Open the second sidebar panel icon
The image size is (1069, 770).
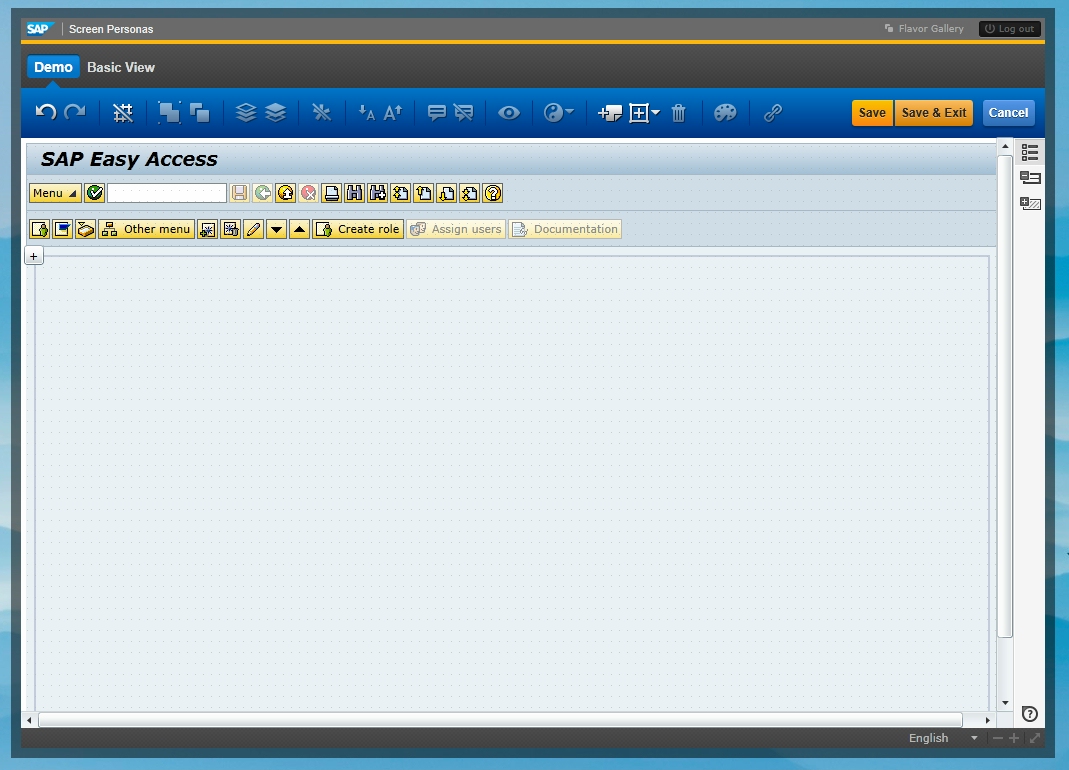[x=1029, y=177]
